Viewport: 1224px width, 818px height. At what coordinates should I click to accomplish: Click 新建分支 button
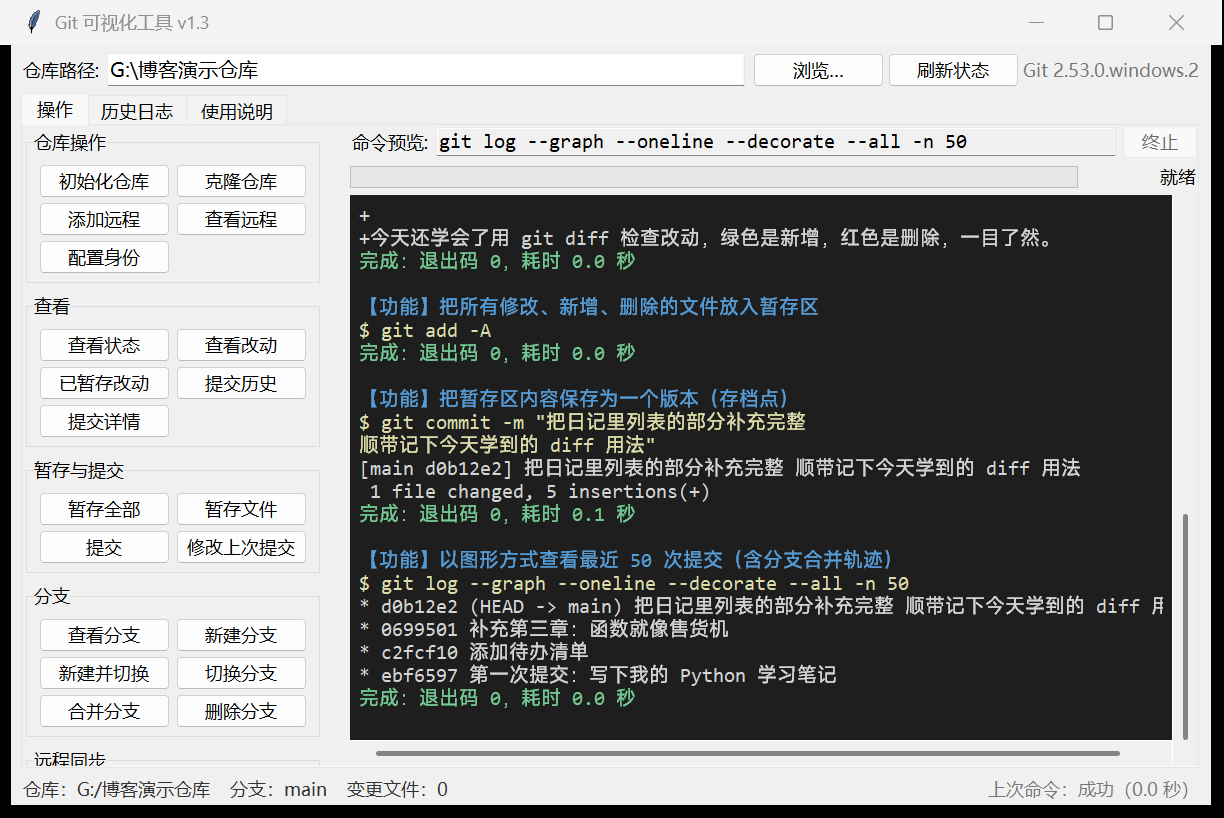click(x=241, y=636)
